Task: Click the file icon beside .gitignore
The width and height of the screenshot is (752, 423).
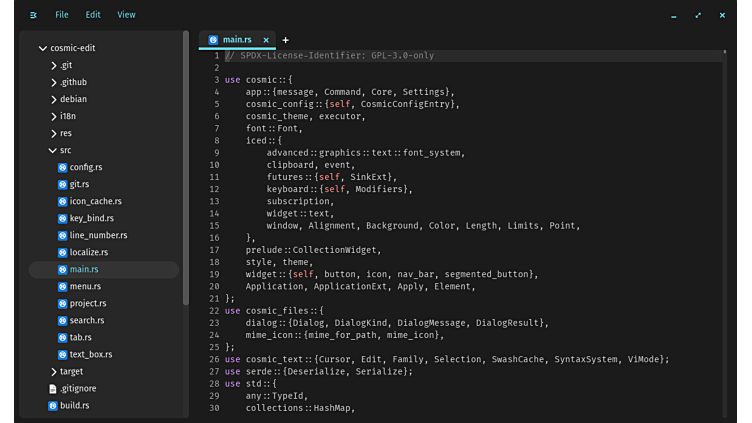Action: pyautogui.click(x=52, y=389)
